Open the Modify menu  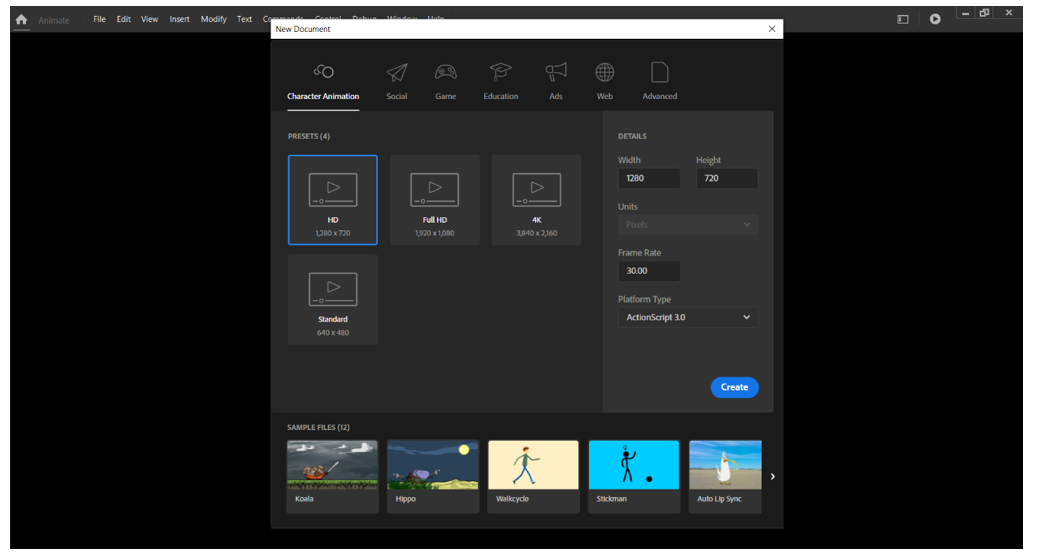click(x=214, y=19)
